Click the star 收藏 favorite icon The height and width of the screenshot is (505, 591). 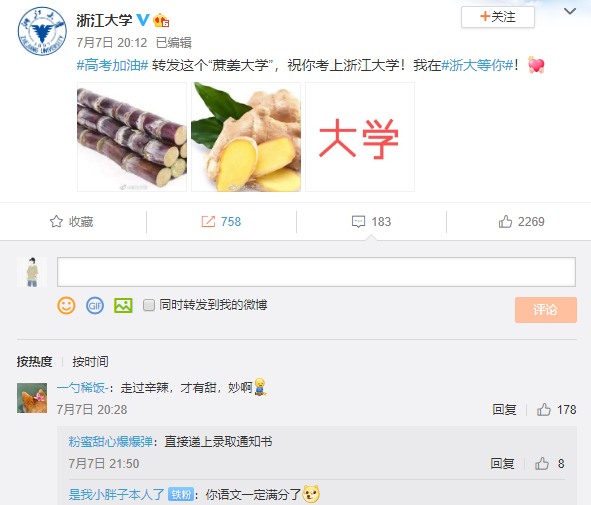coord(56,222)
